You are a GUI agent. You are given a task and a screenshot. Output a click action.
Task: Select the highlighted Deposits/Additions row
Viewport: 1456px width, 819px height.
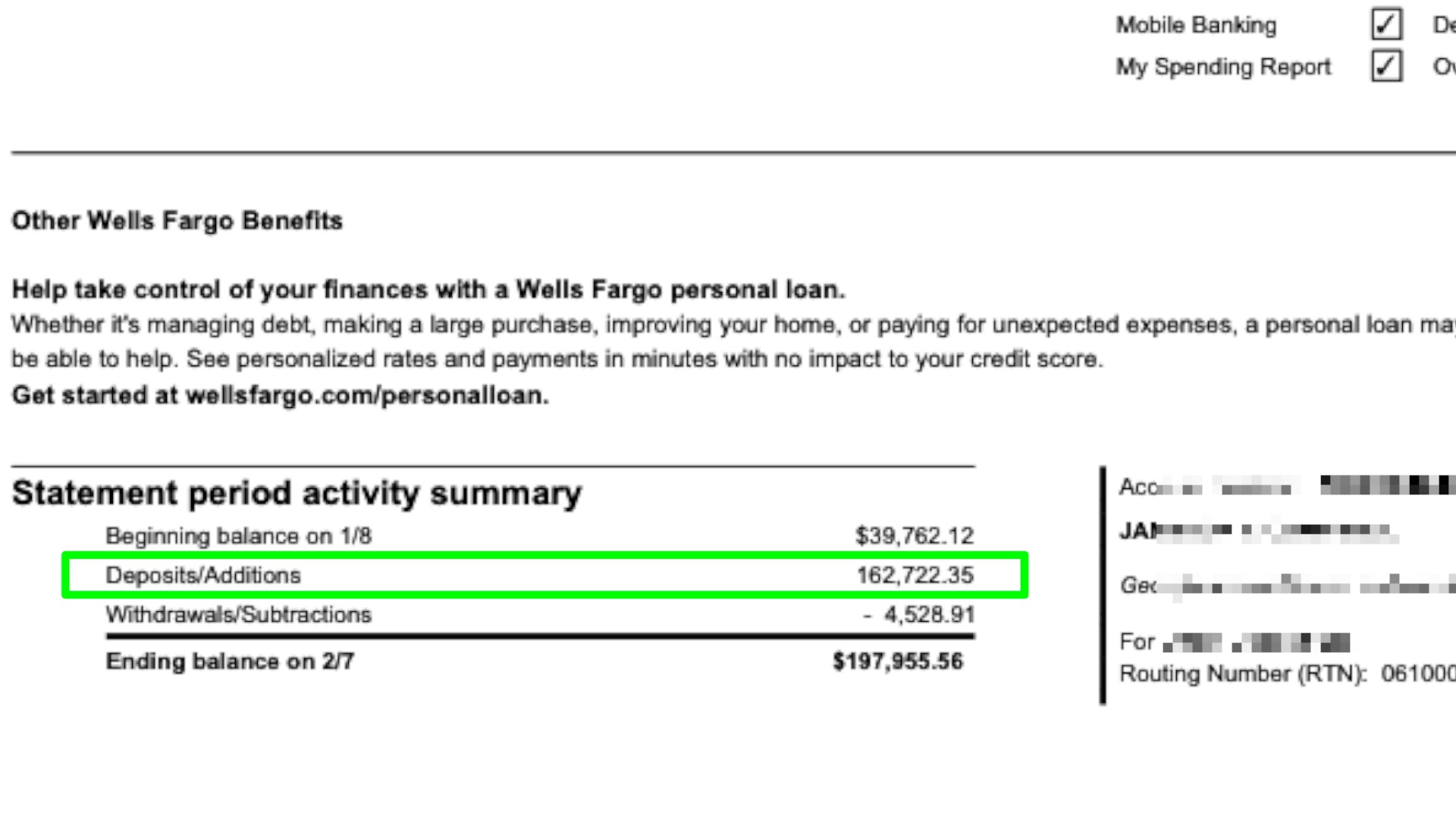click(x=544, y=575)
